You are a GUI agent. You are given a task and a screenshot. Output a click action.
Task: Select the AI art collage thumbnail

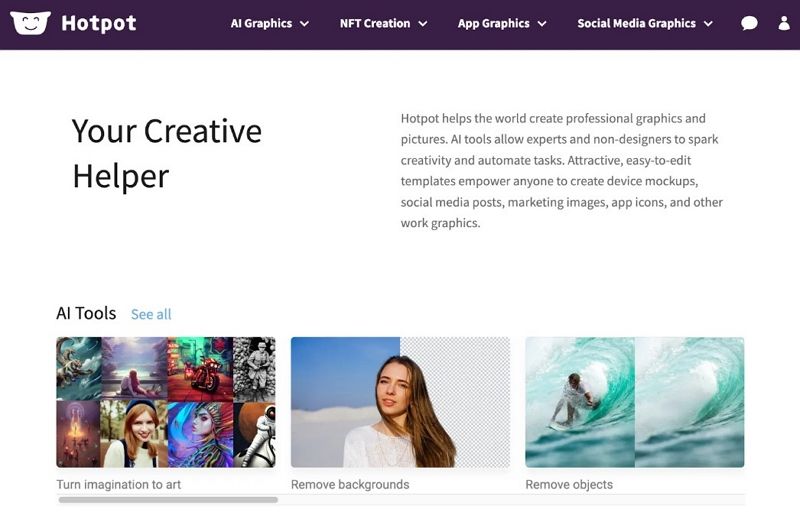pyautogui.click(x=165, y=402)
